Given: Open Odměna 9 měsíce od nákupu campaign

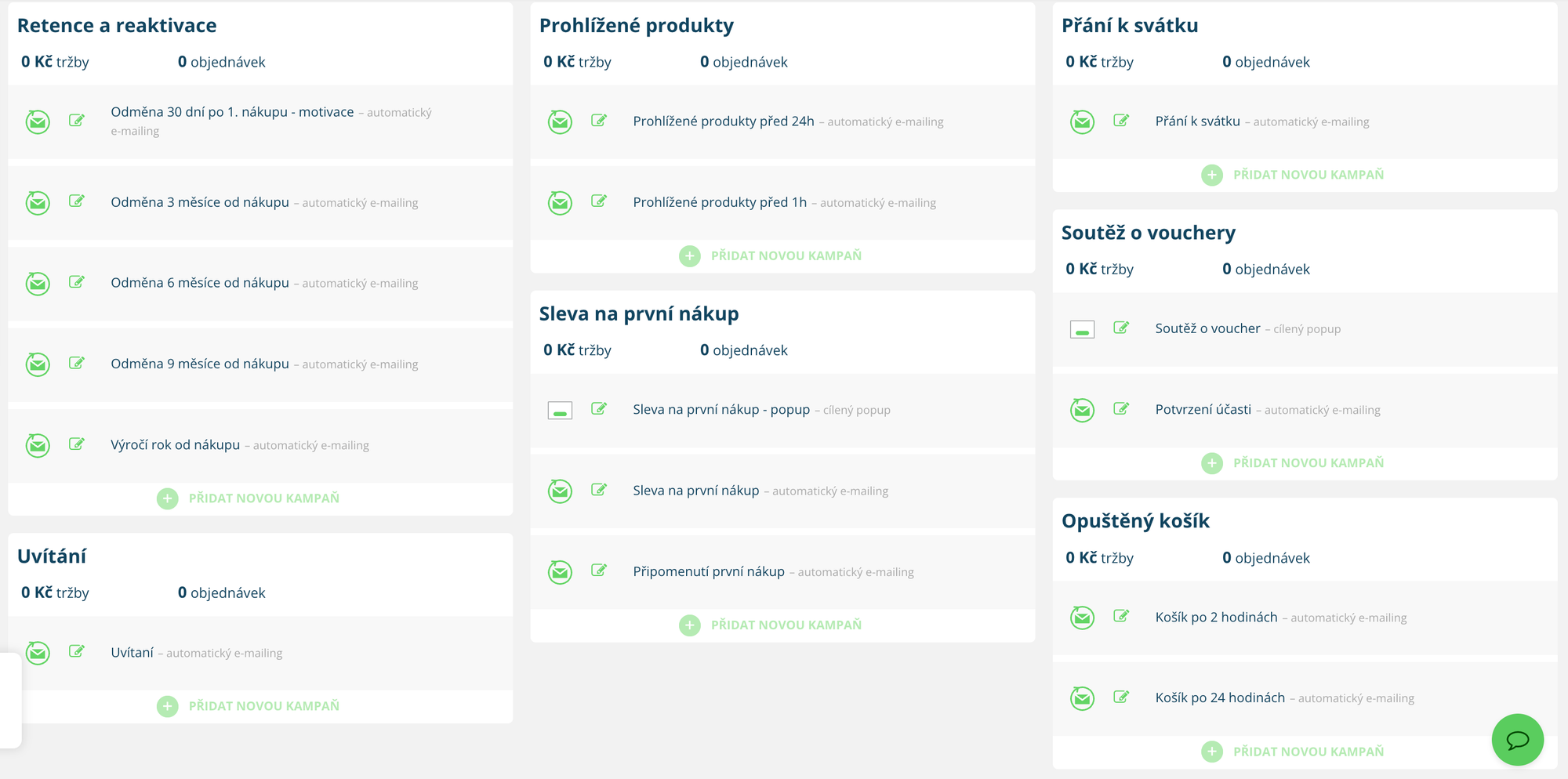Looking at the screenshot, I should (x=200, y=364).
